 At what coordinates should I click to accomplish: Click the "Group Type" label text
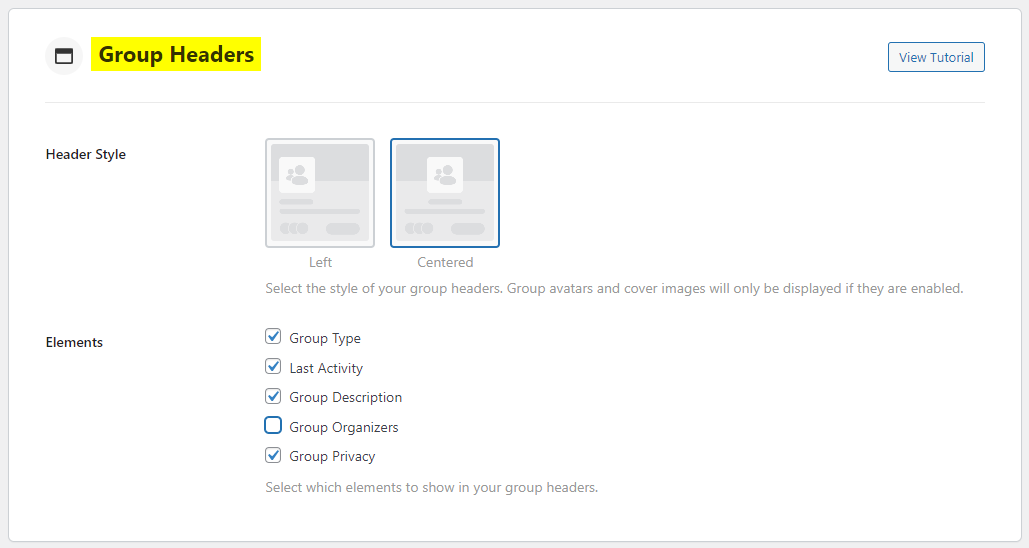pyautogui.click(x=325, y=338)
